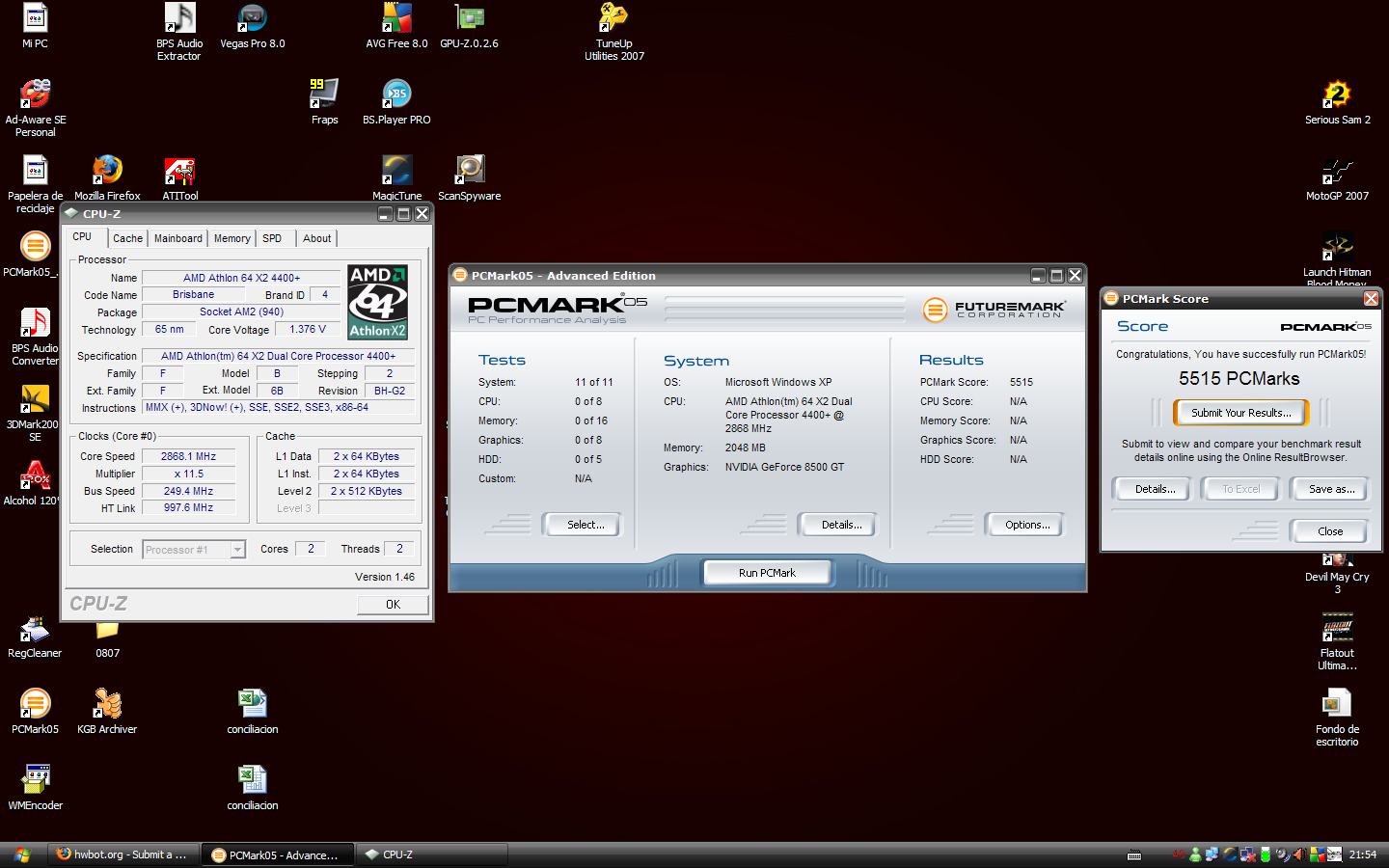The height and width of the screenshot is (868, 1389).
Task: Launch KGB Archiver desktop icon
Action: coord(107,712)
